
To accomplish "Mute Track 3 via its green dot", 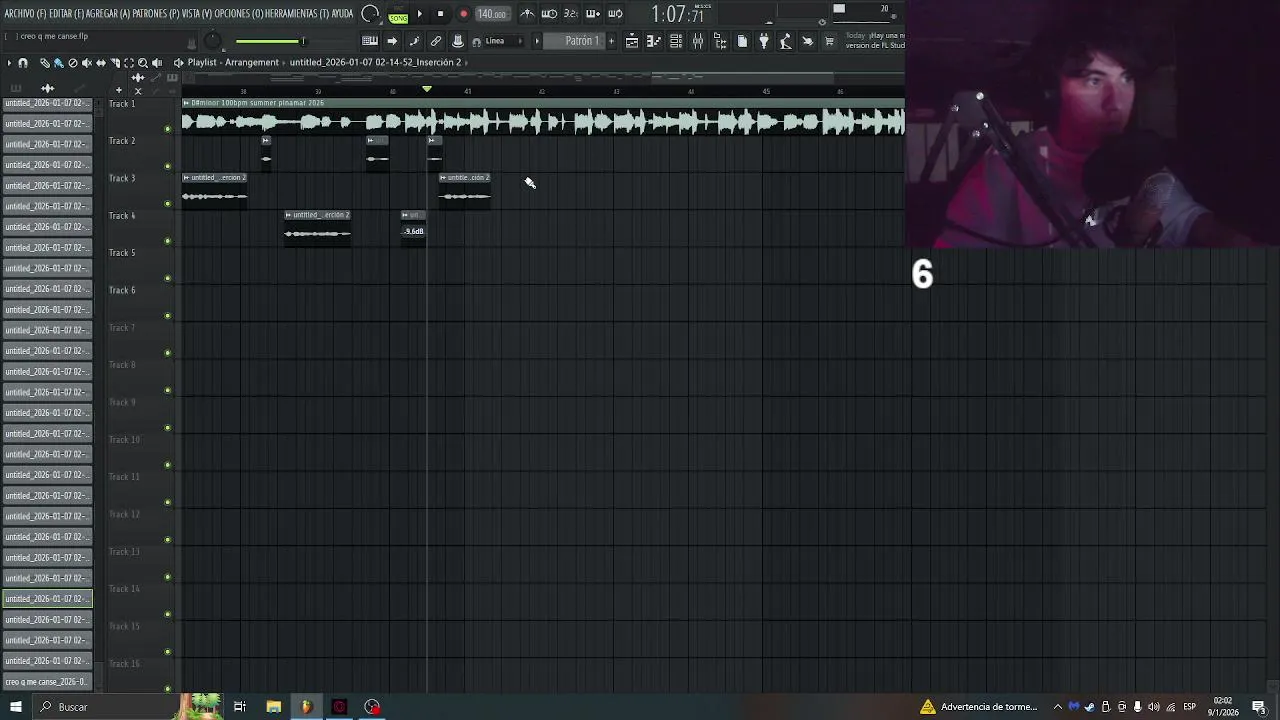I will pos(167,204).
